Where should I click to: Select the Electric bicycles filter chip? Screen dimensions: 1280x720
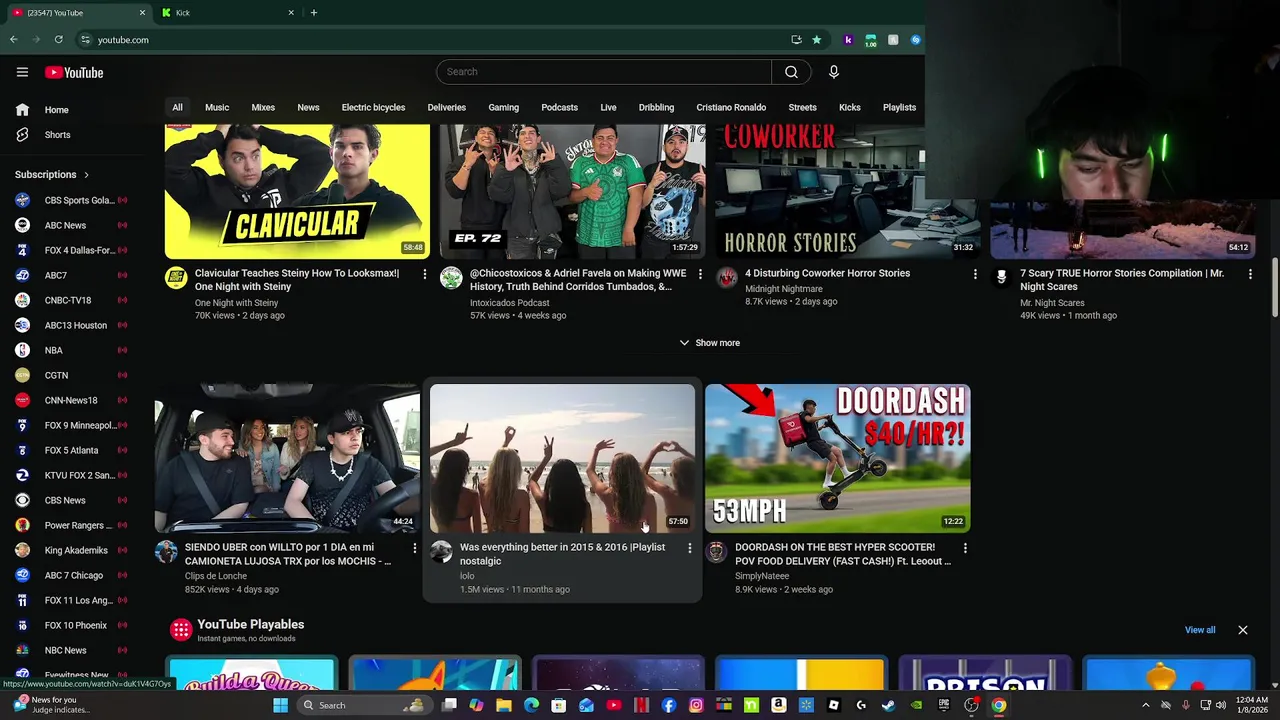(373, 107)
